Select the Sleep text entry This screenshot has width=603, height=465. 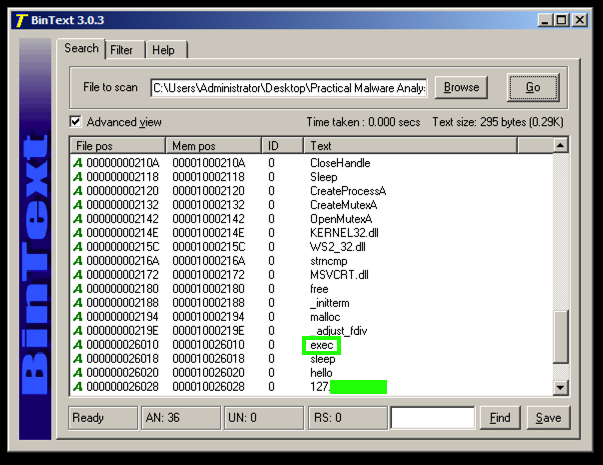coord(324,177)
